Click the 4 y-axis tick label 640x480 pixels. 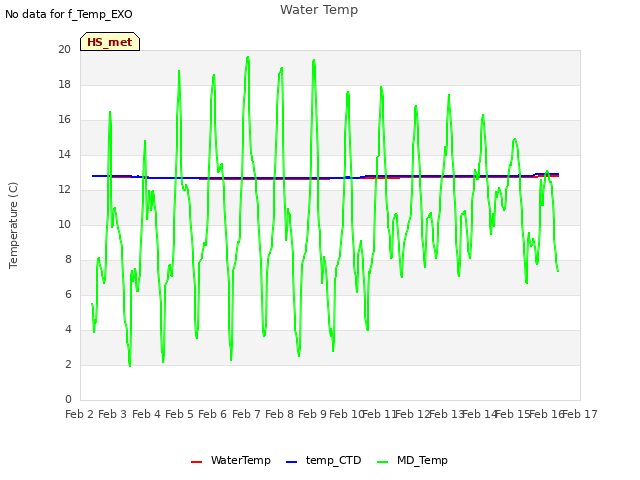[68, 329]
